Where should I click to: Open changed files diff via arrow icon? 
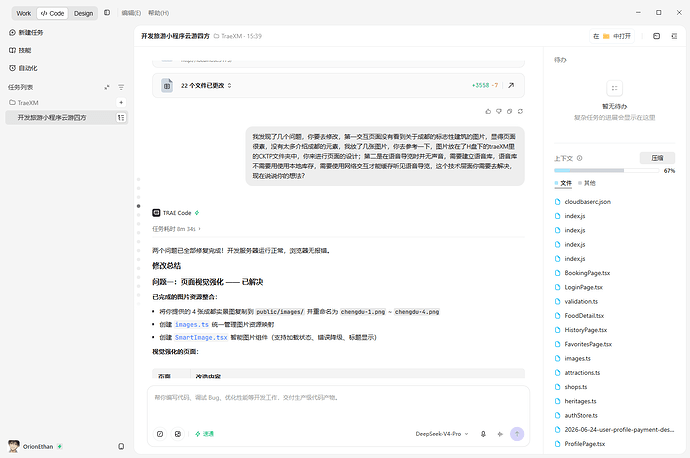(511, 85)
